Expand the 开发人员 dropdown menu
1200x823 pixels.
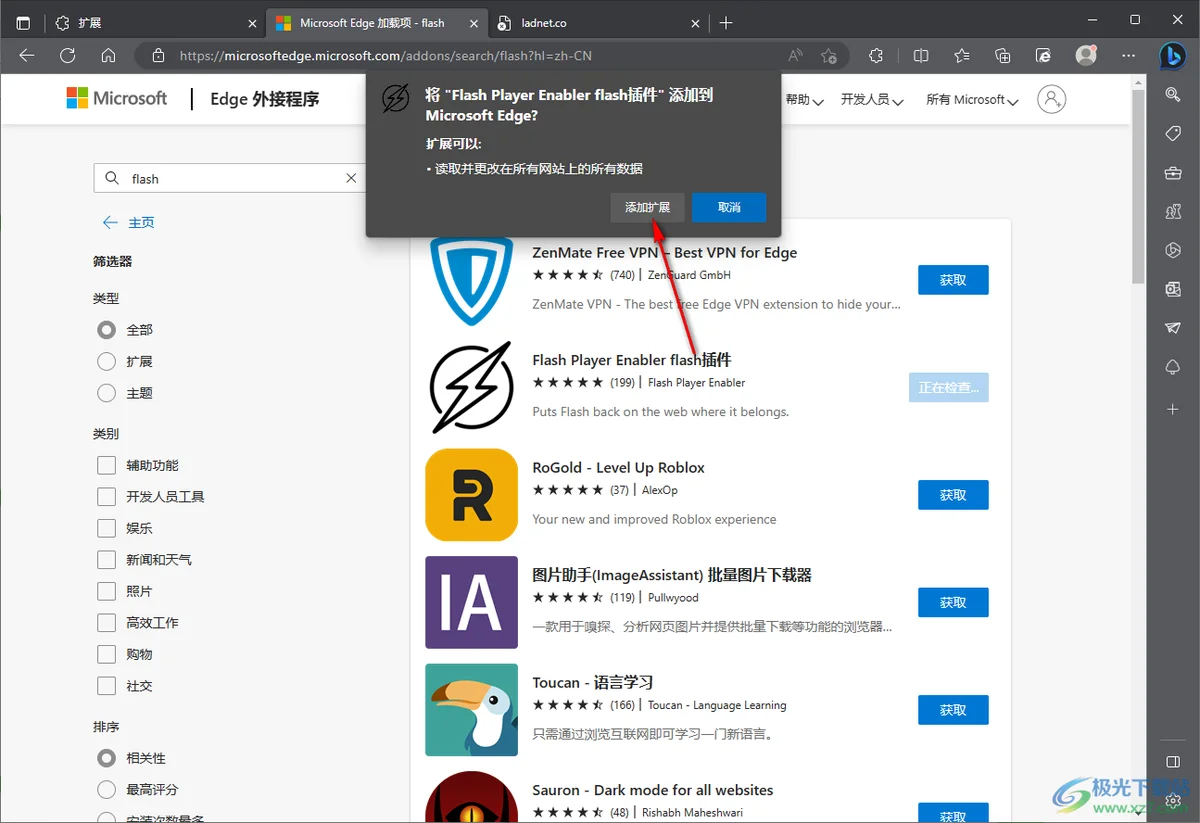pyautogui.click(x=872, y=100)
